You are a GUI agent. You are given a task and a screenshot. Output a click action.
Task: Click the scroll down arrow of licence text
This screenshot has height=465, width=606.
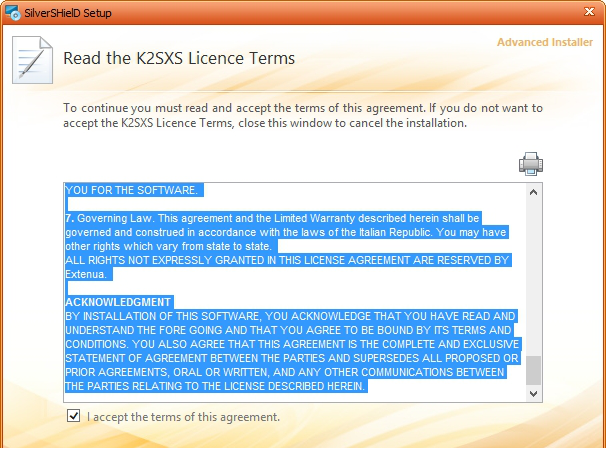[533, 393]
